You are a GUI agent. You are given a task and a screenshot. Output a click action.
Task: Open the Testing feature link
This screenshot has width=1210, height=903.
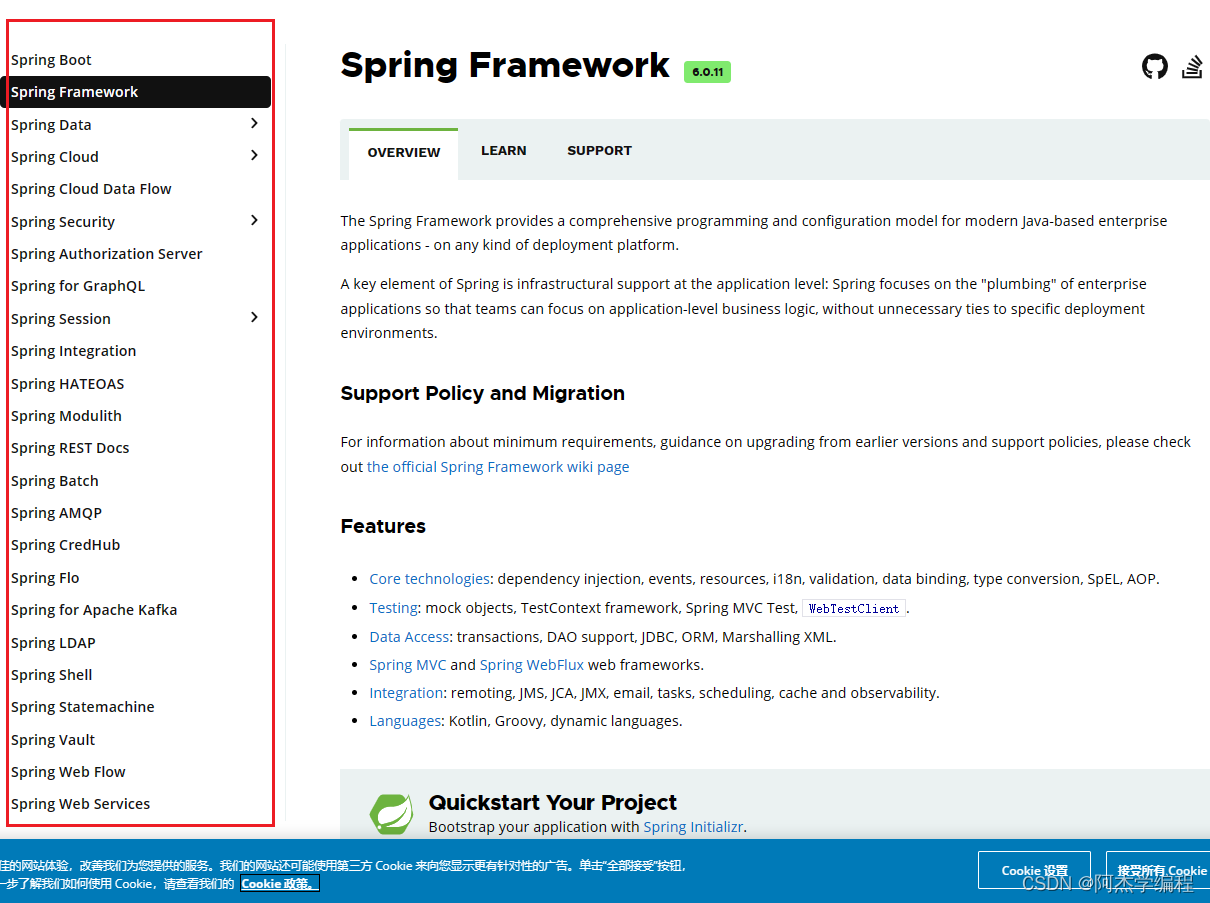click(x=393, y=607)
